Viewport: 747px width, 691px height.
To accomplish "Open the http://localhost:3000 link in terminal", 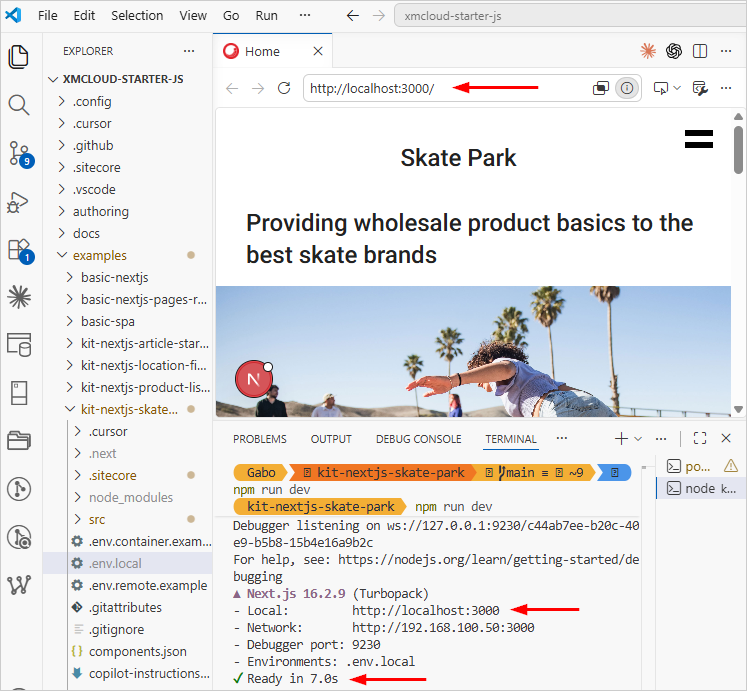I will click(x=425, y=610).
